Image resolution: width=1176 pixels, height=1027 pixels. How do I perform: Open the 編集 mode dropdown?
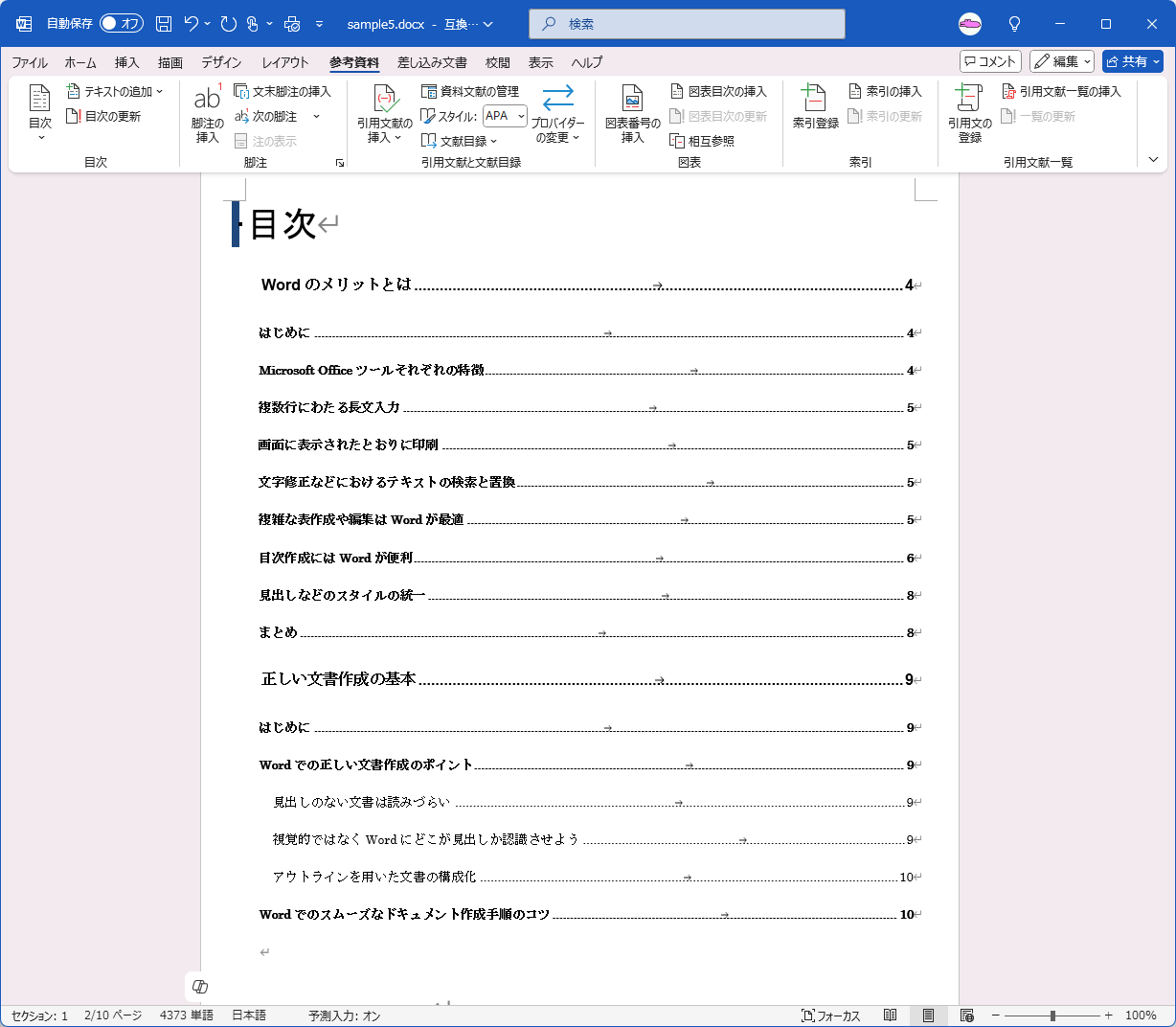click(1062, 61)
